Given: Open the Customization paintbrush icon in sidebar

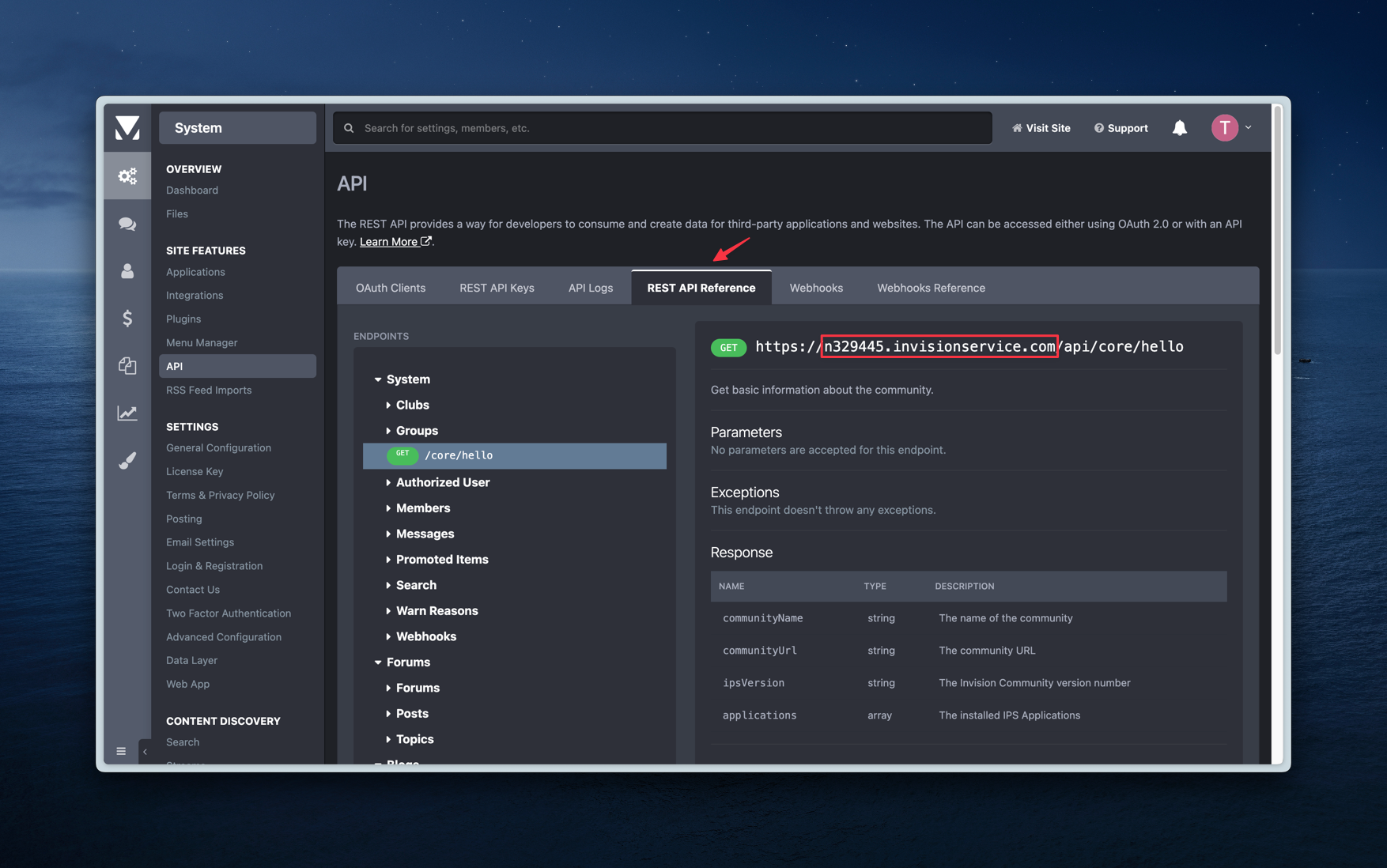Looking at the screenshot, I should [x=127, y=460].
